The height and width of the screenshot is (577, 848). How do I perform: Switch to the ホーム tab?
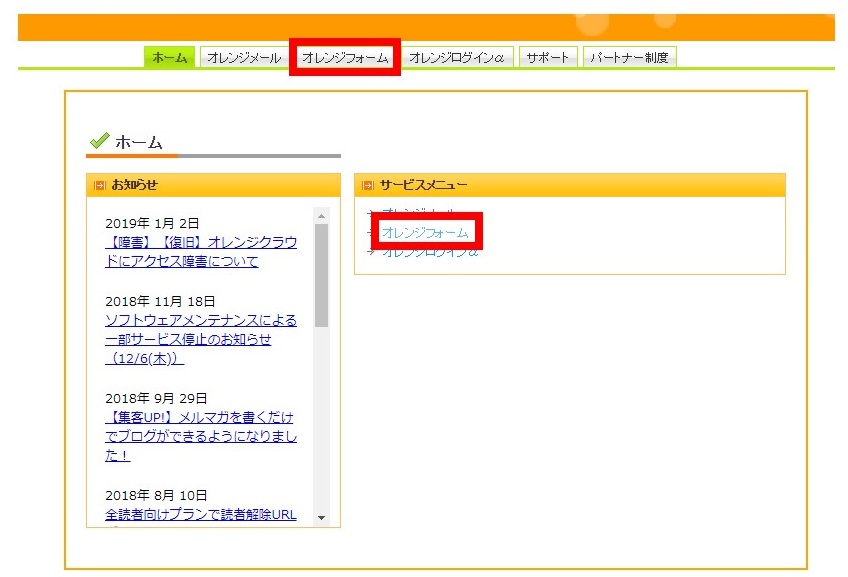[169, 58]
